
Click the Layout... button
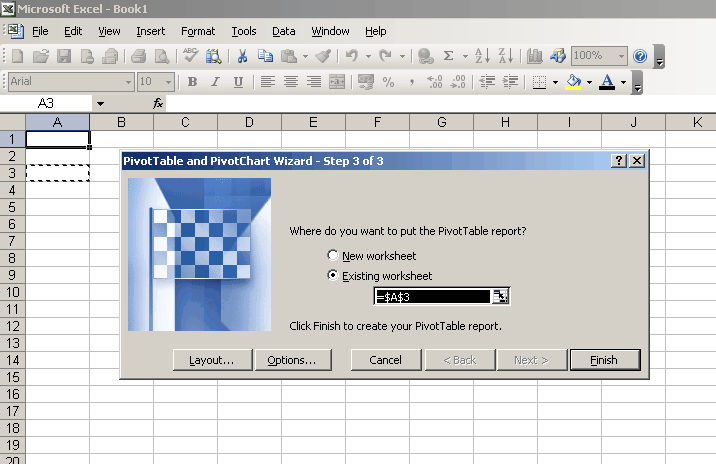click(212, 360)
